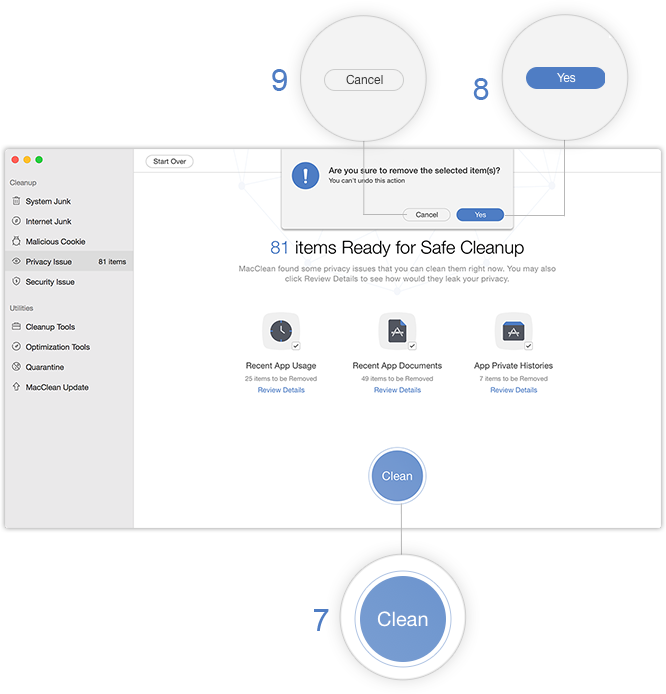Open Review Details under App Private Histories
This screenshot has width=666, height=694.
click(513, 390)
